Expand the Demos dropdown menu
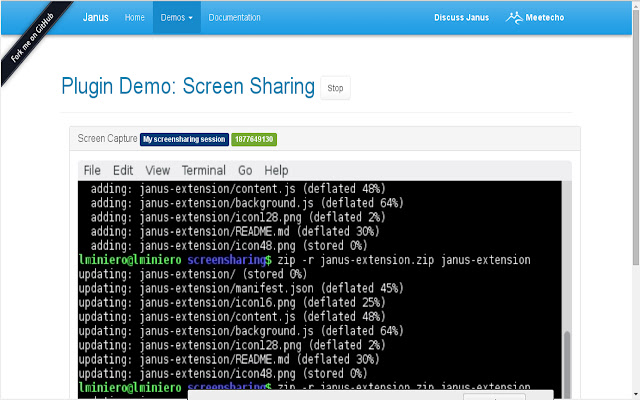The height and width of the screenshot is (400, 640). click(176, 17)
